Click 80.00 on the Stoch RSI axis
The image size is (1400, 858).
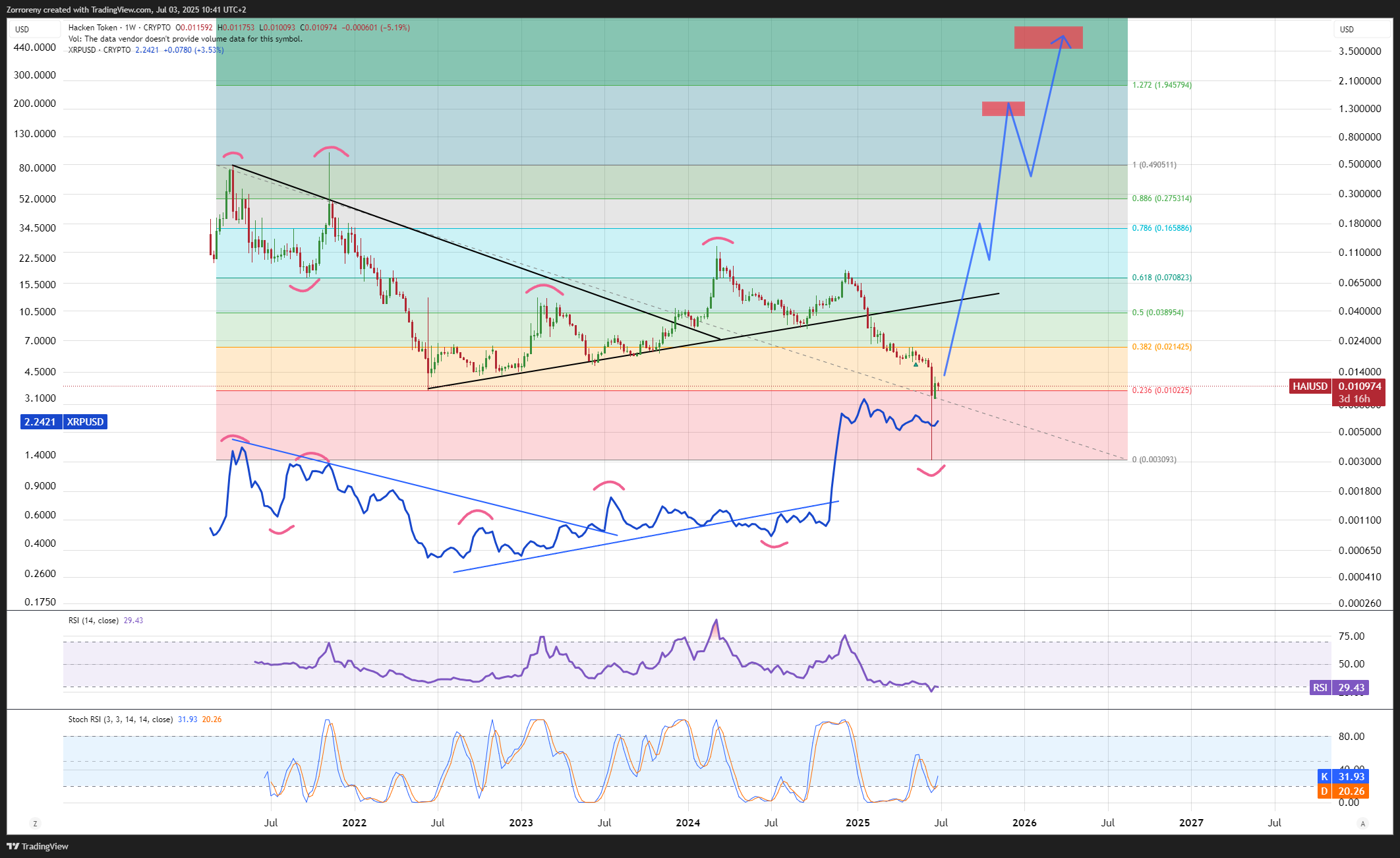1351,737
